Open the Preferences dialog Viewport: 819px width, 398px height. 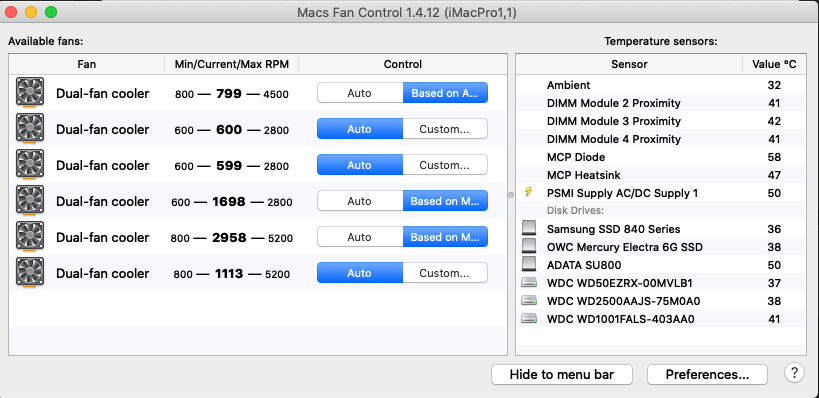coord(707,374)
